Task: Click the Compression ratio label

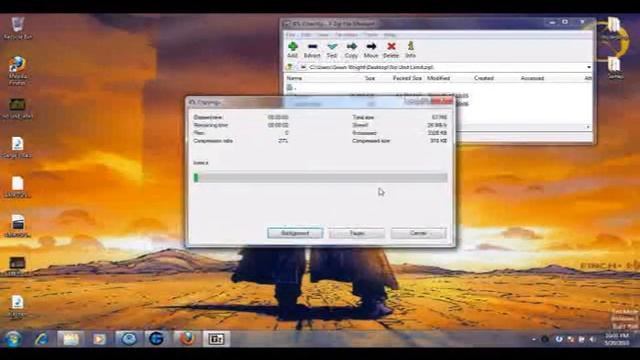Action: pyautogui.click(x=213, y=141)
